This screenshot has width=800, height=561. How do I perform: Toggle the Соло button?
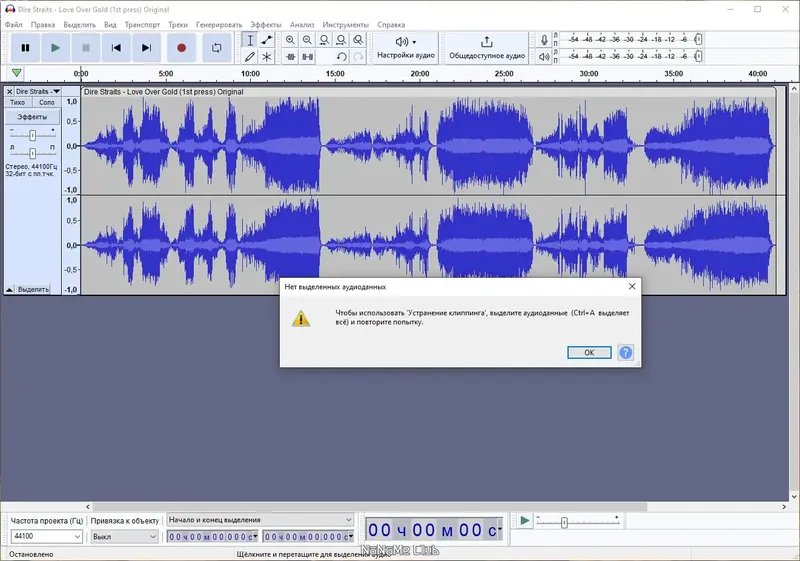(x=46, y=102)
